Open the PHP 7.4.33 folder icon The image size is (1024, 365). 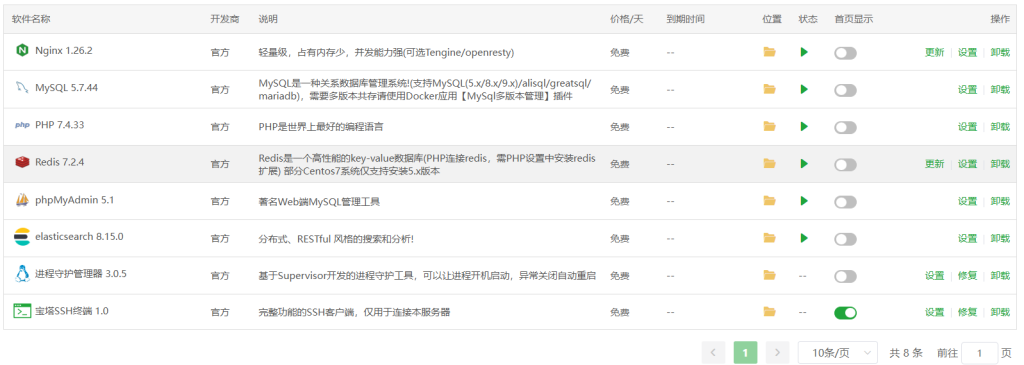point(769,126)
